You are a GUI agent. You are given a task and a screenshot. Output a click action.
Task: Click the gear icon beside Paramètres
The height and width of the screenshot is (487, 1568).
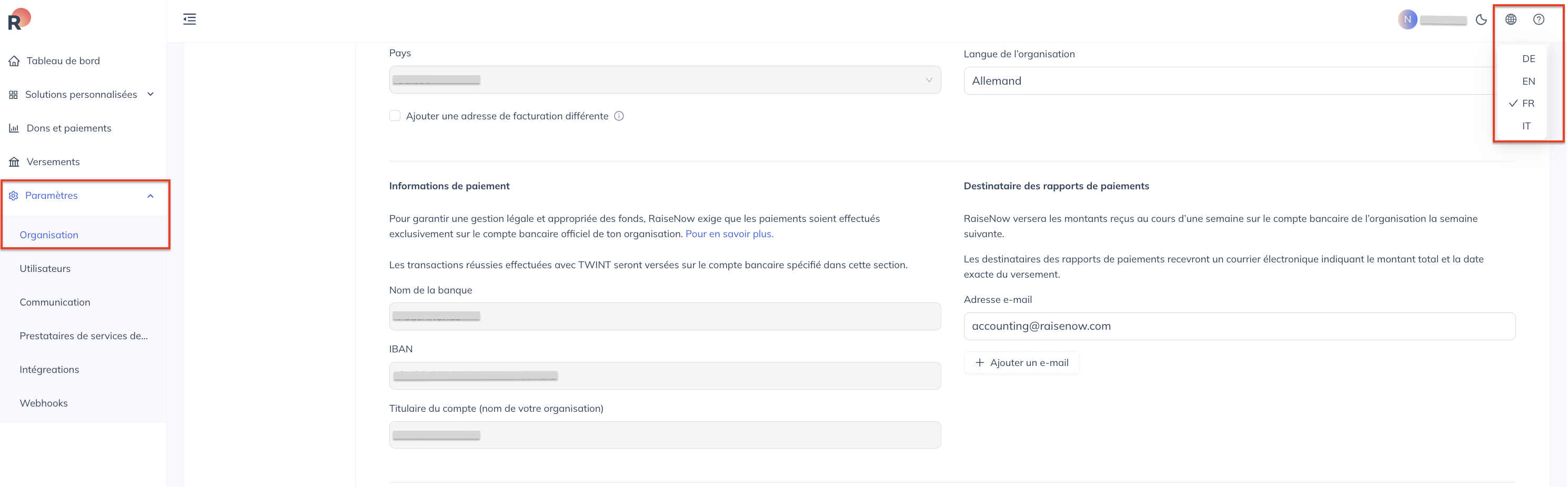[13, 196]
